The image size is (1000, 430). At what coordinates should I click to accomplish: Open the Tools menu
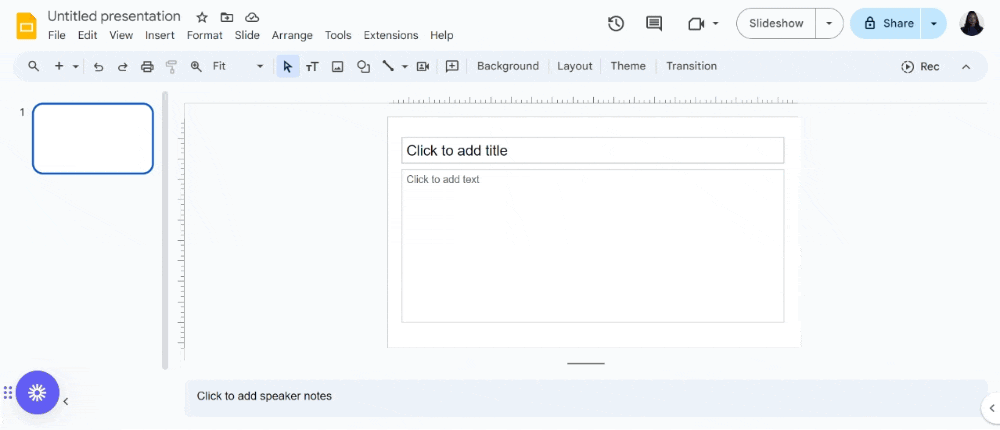click(338, 35)
